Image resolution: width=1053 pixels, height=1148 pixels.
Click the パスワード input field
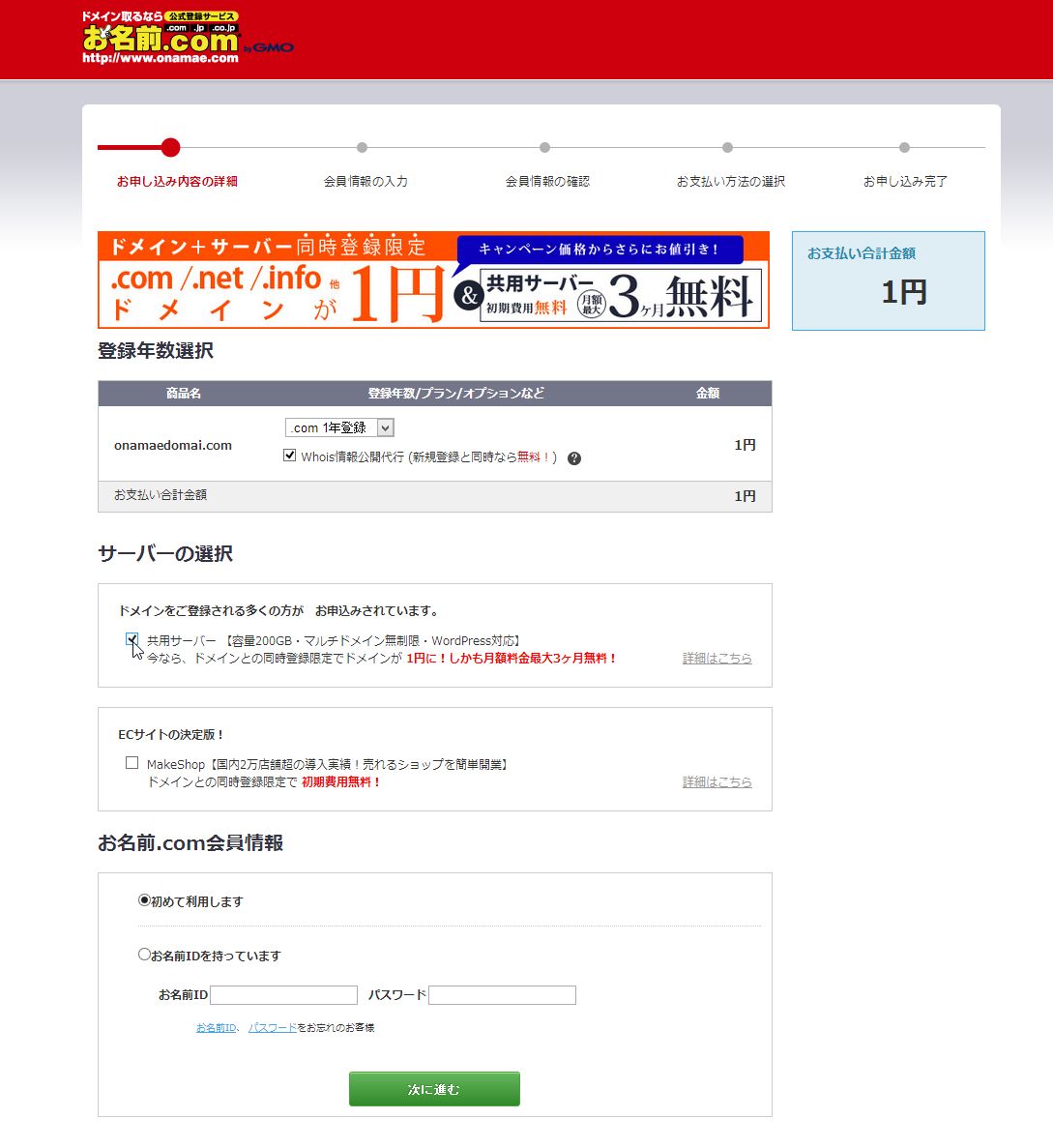click(503, 995)
